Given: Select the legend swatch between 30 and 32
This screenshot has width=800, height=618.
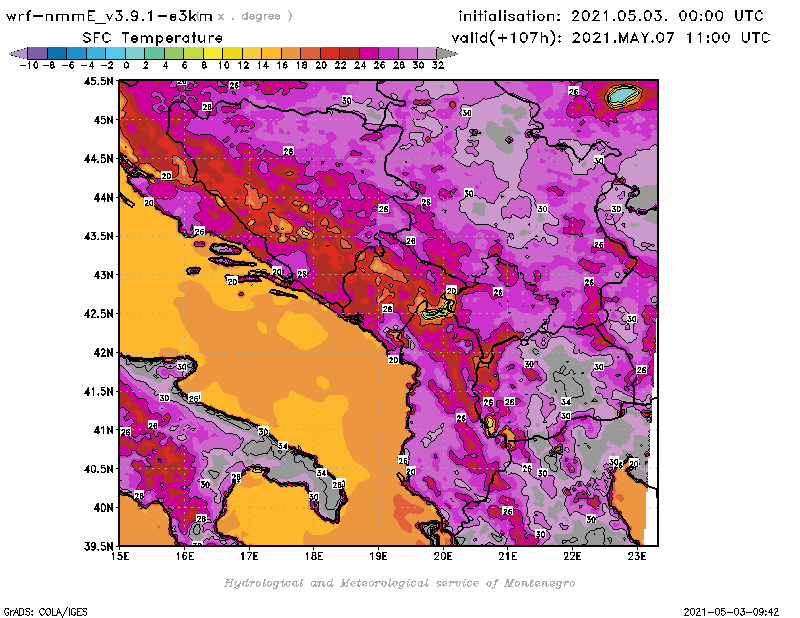Looking at the screenshot, I should 427,53.
